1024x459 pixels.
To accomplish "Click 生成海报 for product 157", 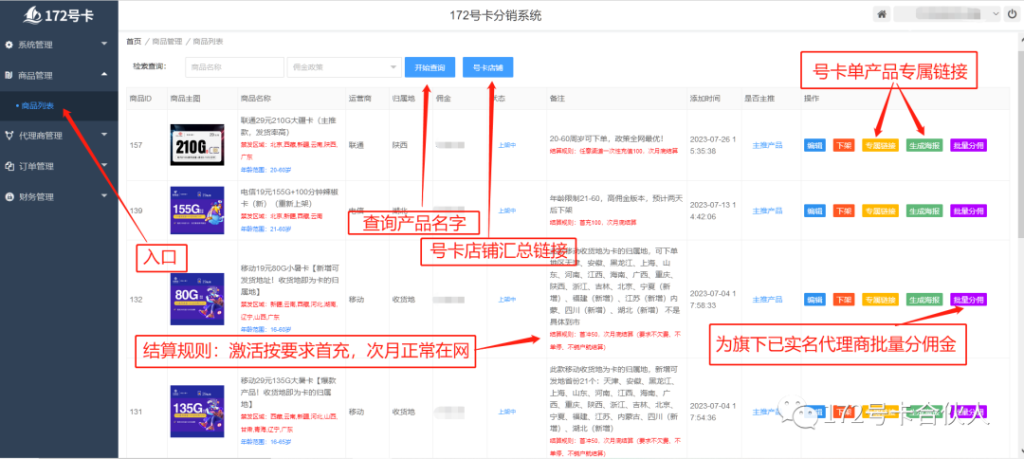I will pos(925,145).
